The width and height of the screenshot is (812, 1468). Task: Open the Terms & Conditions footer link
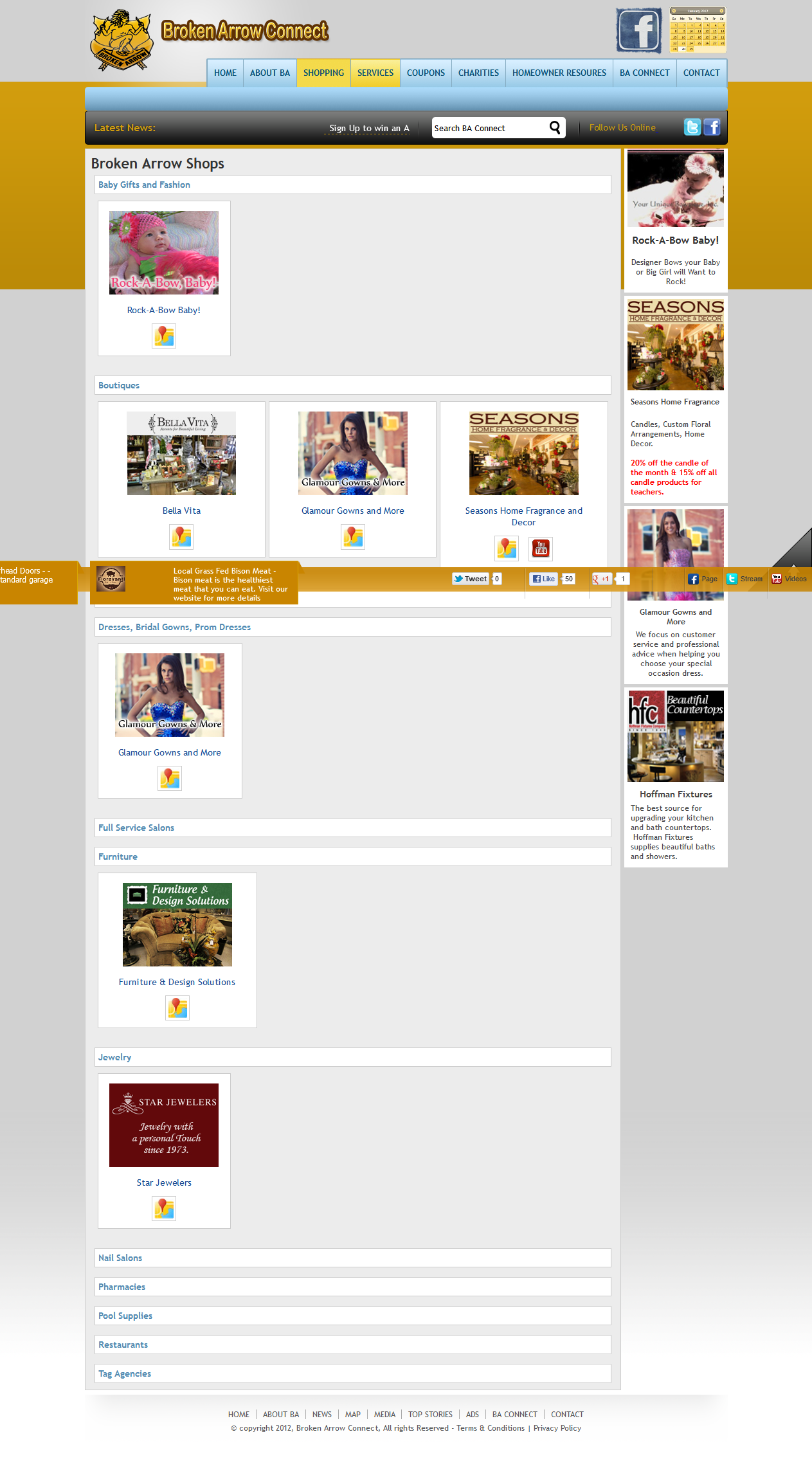click(491, 1428)
